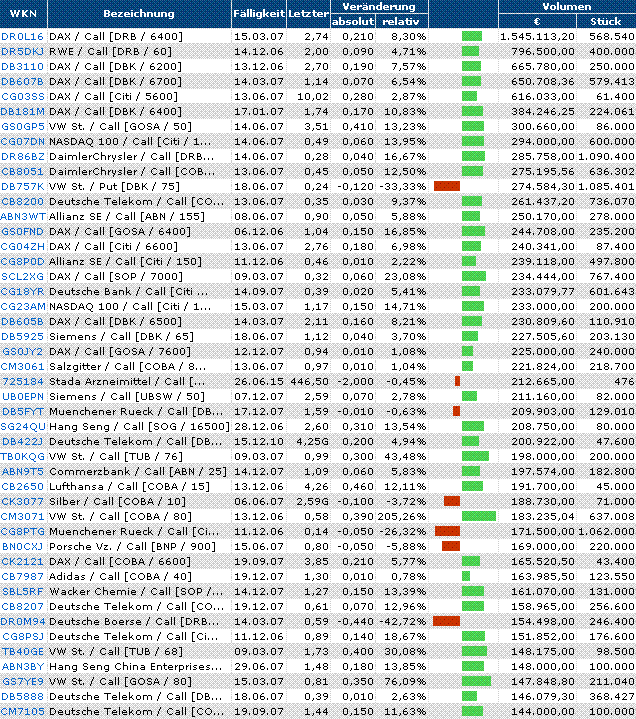This screenshot has width=636, height=719.
Task: Open WKN link CB8200
Action: (x=23, y=201)
